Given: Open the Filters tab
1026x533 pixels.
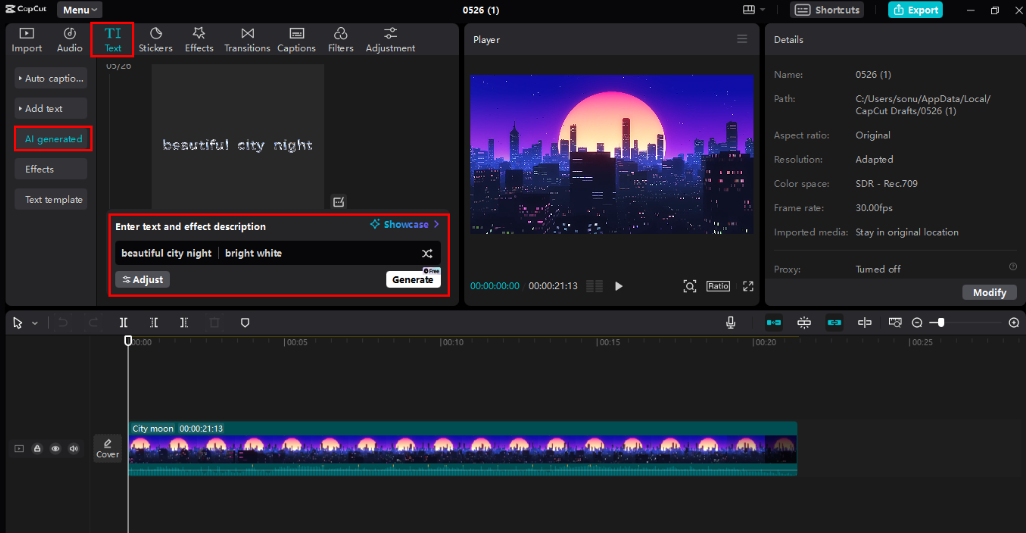Looking at the screenshot, I should pos(340,40).
